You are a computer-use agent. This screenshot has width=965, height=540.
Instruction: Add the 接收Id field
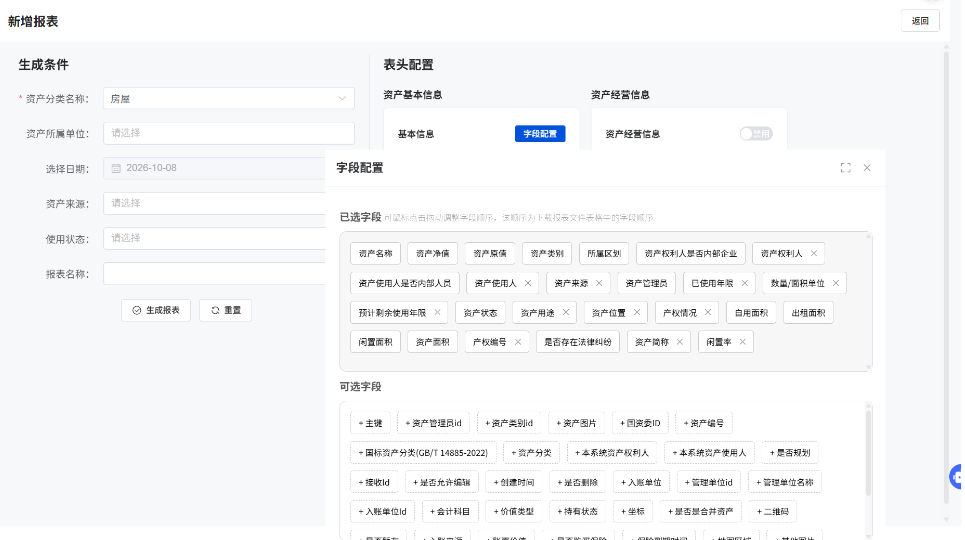coord(374,482)
